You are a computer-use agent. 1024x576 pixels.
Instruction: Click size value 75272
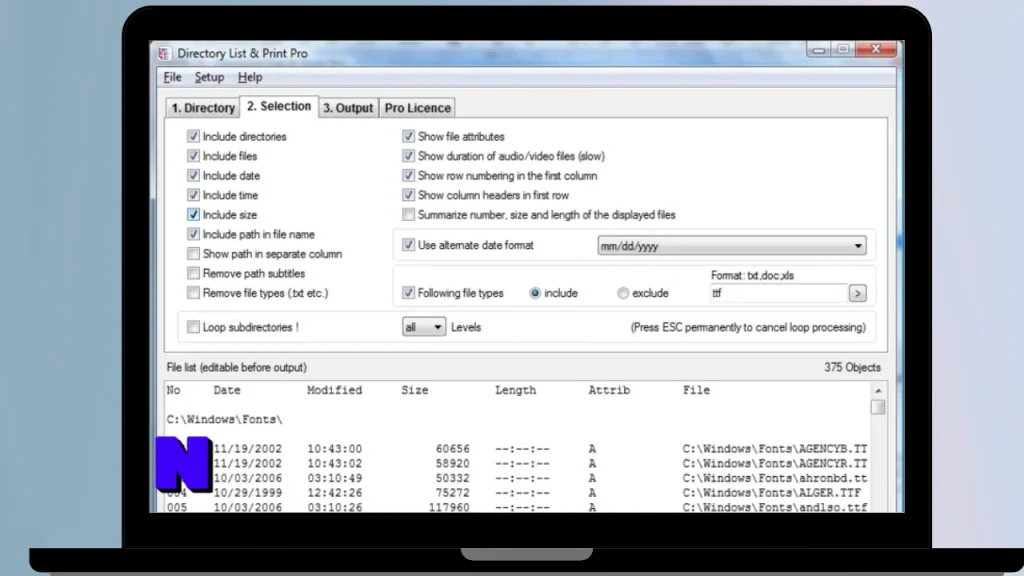(x=453, y=492)
